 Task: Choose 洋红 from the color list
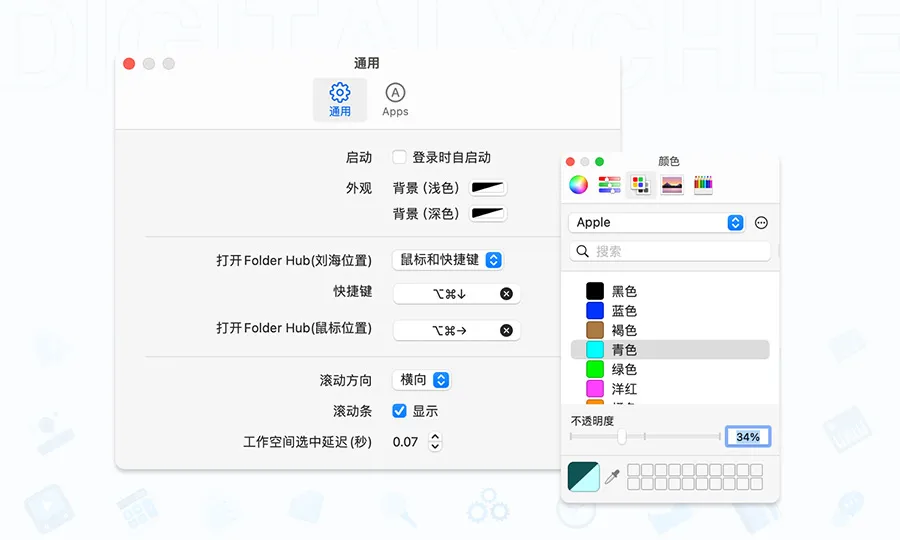click(x=624, y=388)
